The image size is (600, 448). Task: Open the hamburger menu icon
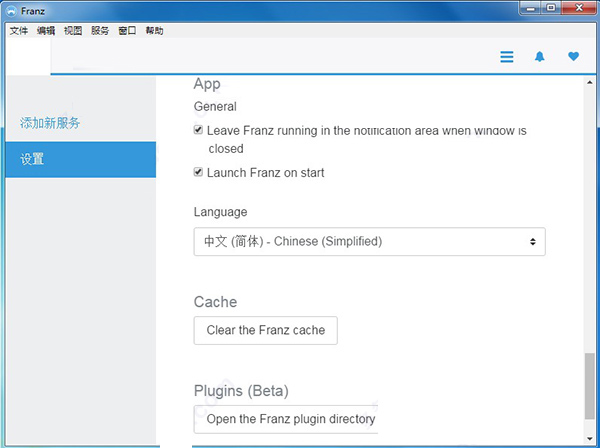pyautogui.click(x=507, y=57)
